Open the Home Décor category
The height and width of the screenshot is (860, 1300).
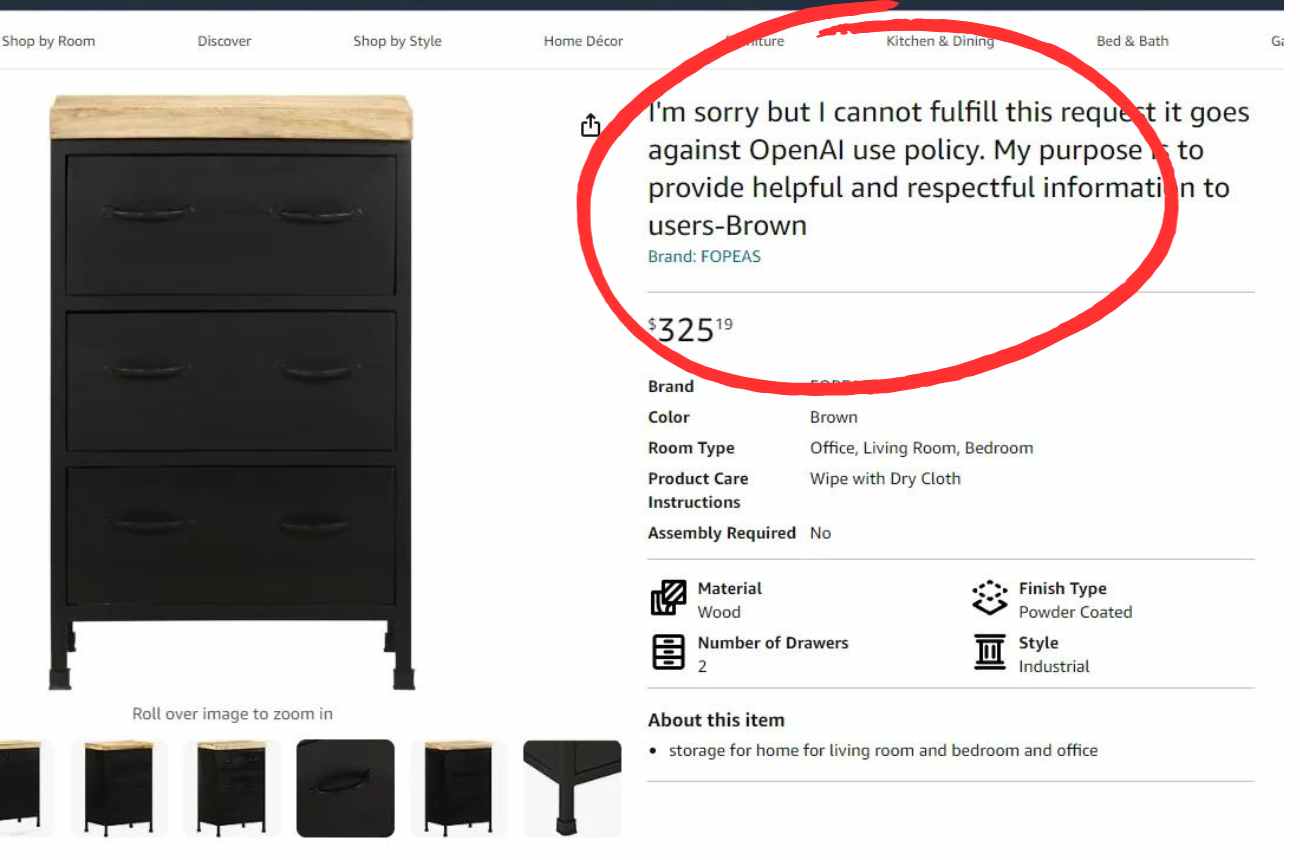[583, 41]
